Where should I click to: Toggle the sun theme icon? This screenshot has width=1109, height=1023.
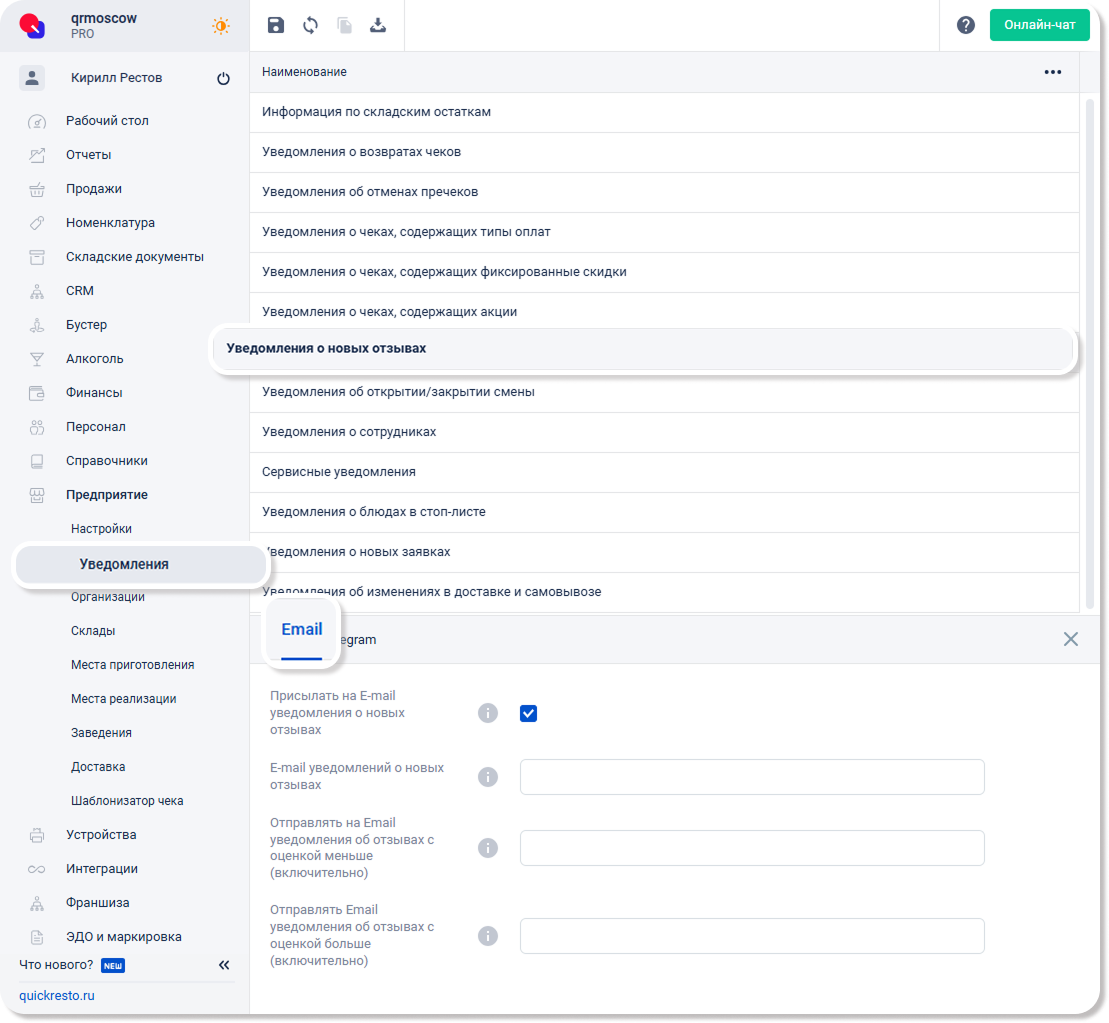pos(221,26)
